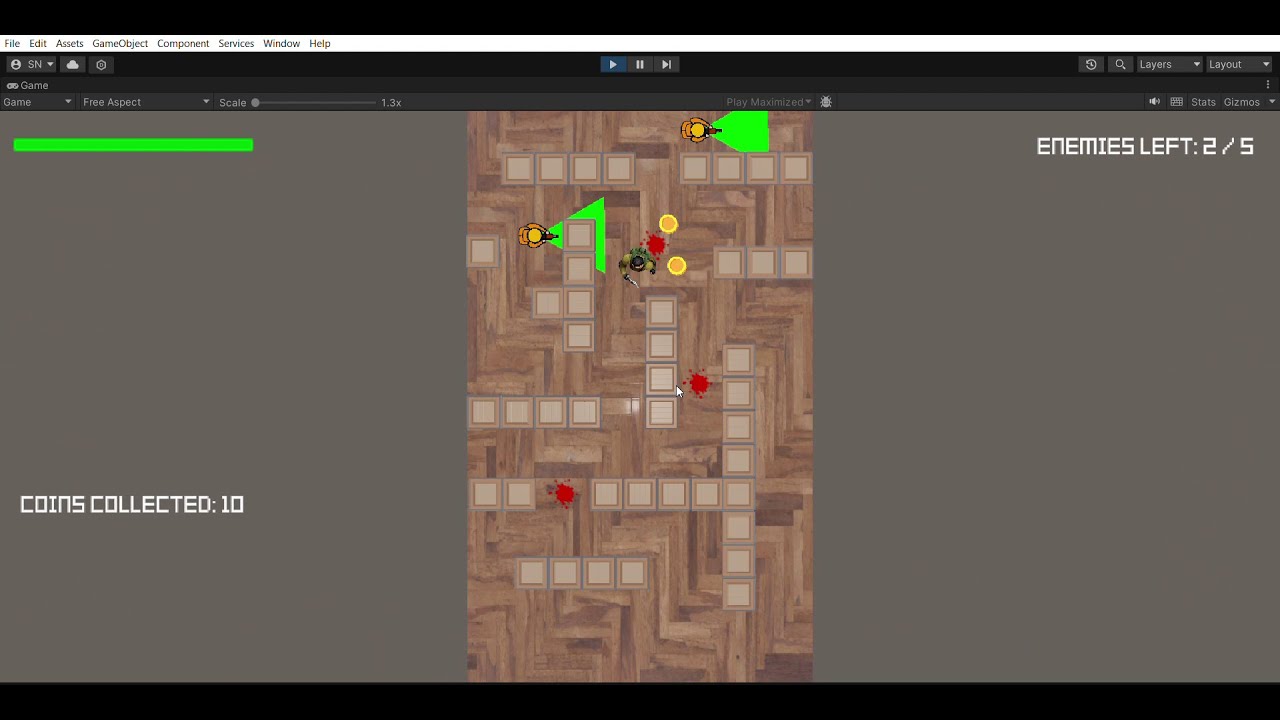
Task: Pause the running game
Action: (x=640, y=64)
